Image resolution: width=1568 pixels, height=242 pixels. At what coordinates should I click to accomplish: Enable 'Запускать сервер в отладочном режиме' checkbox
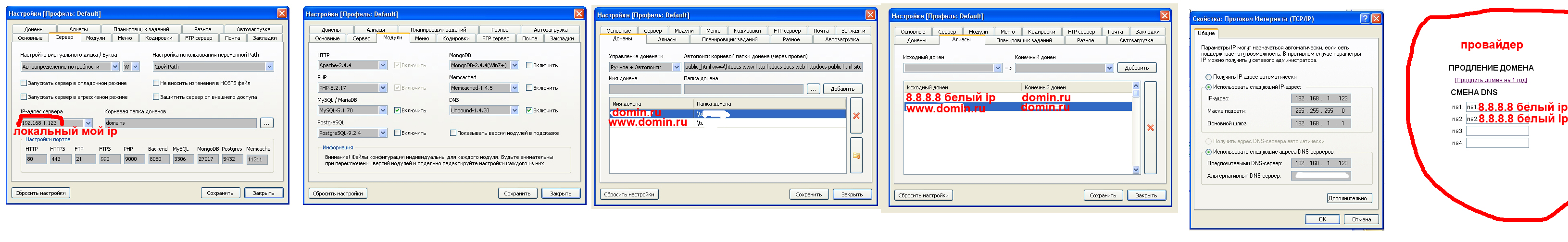(25, 83)
